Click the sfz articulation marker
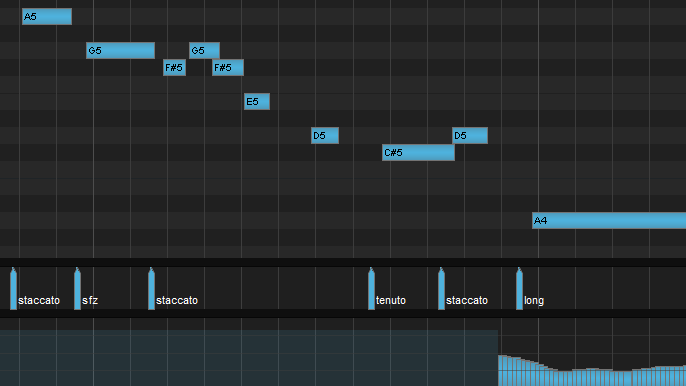Screen dimensions: 686x386 (77, 289)
